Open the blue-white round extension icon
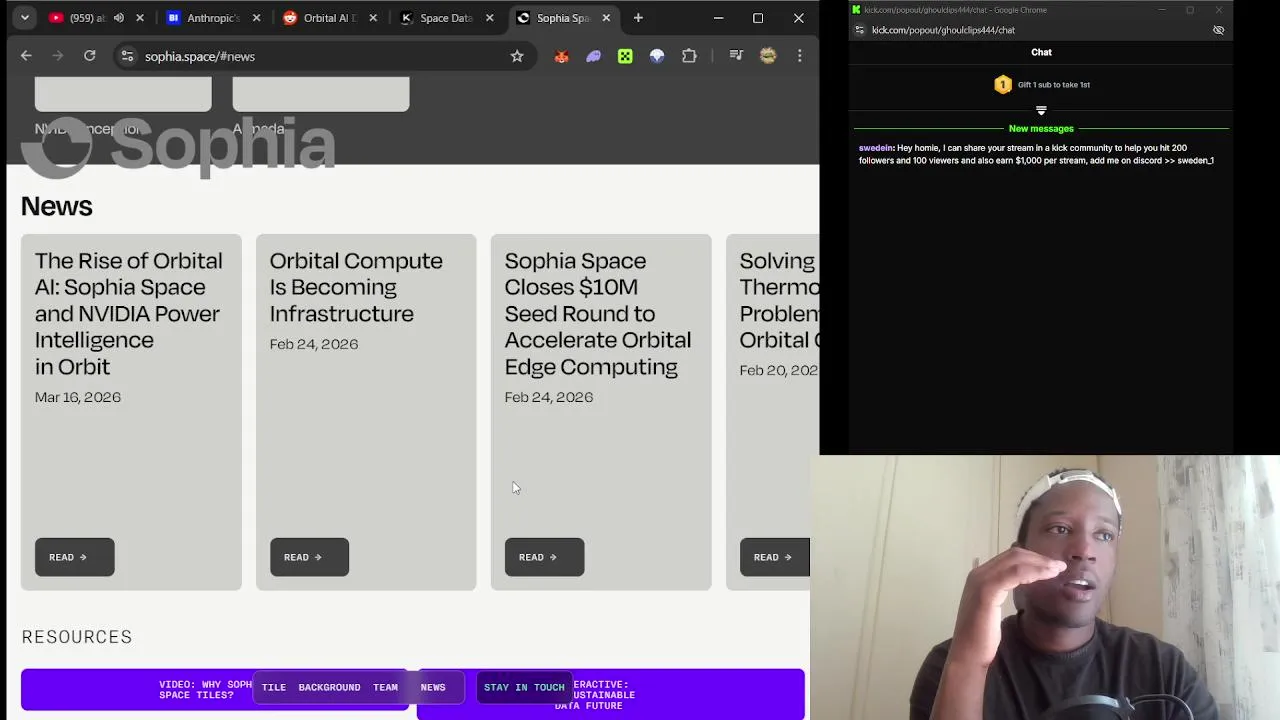The width and height of the screenshot is (1280, 720). [657, 56]
